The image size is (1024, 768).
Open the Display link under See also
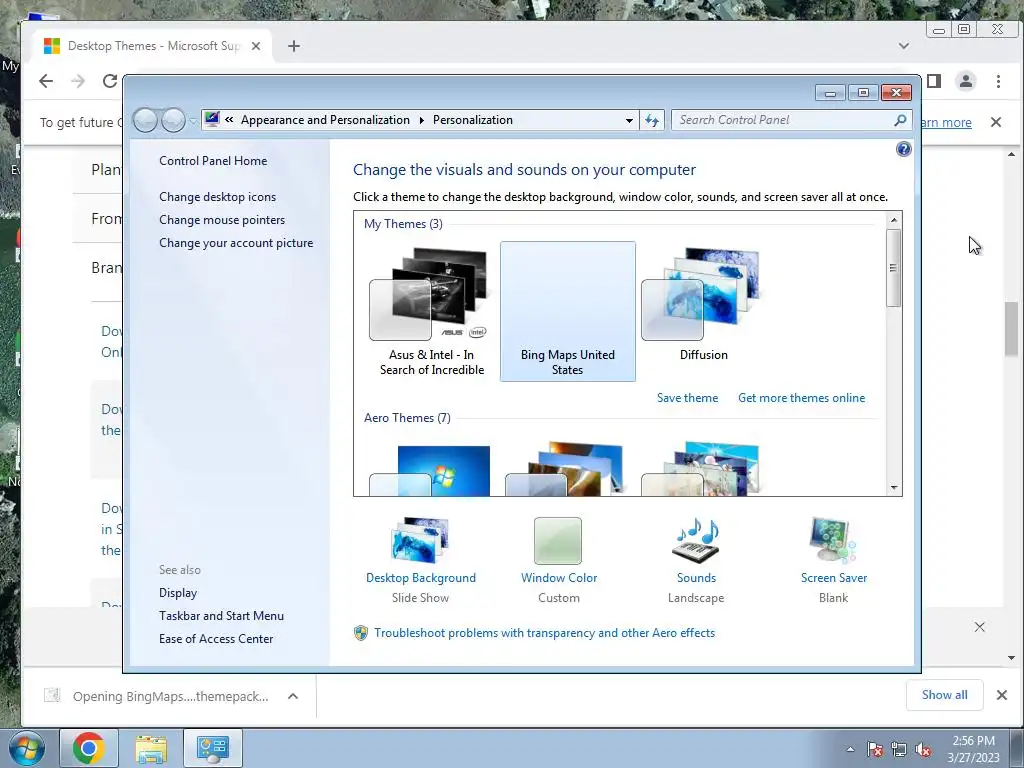(x=178, y=592)
